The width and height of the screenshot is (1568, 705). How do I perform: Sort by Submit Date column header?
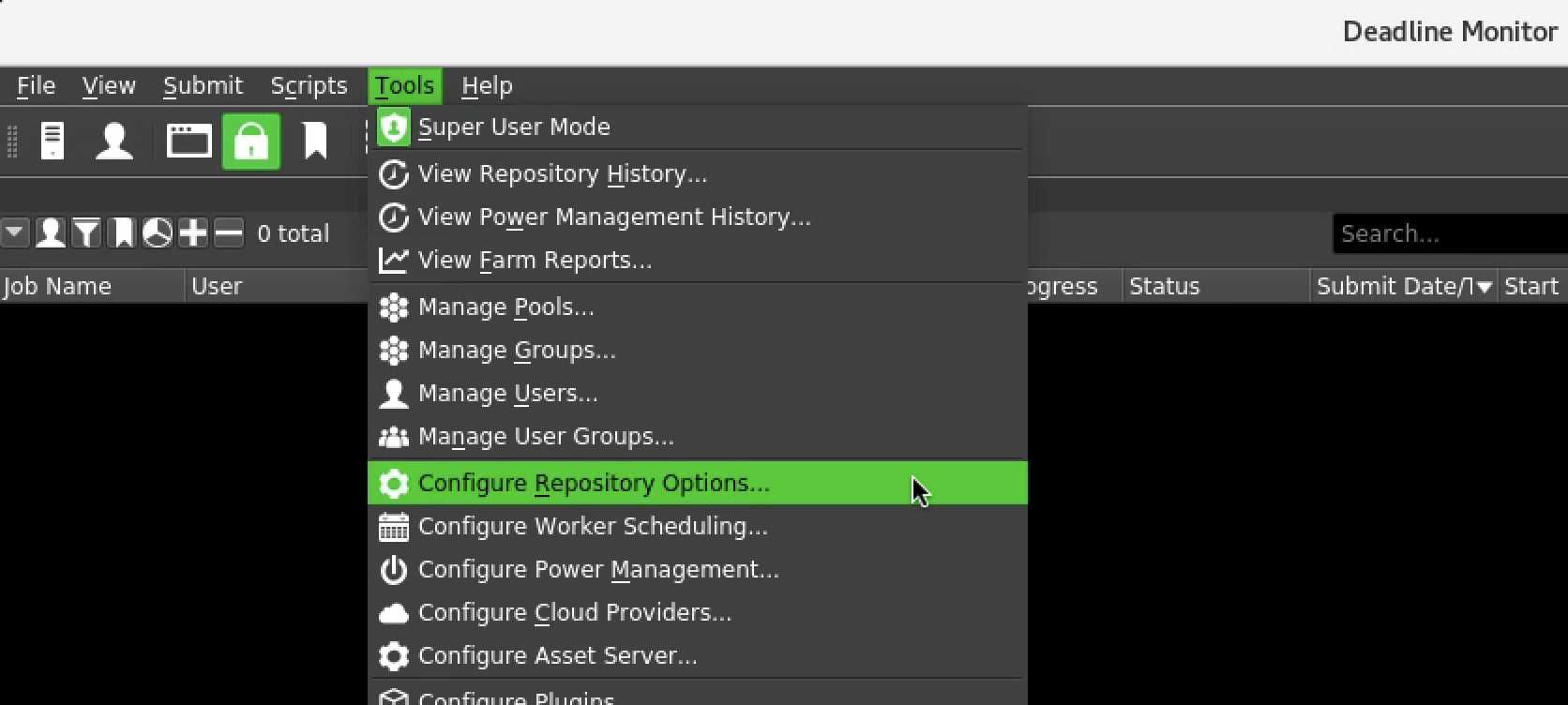pyautogui.click(x=1404, y=286)
